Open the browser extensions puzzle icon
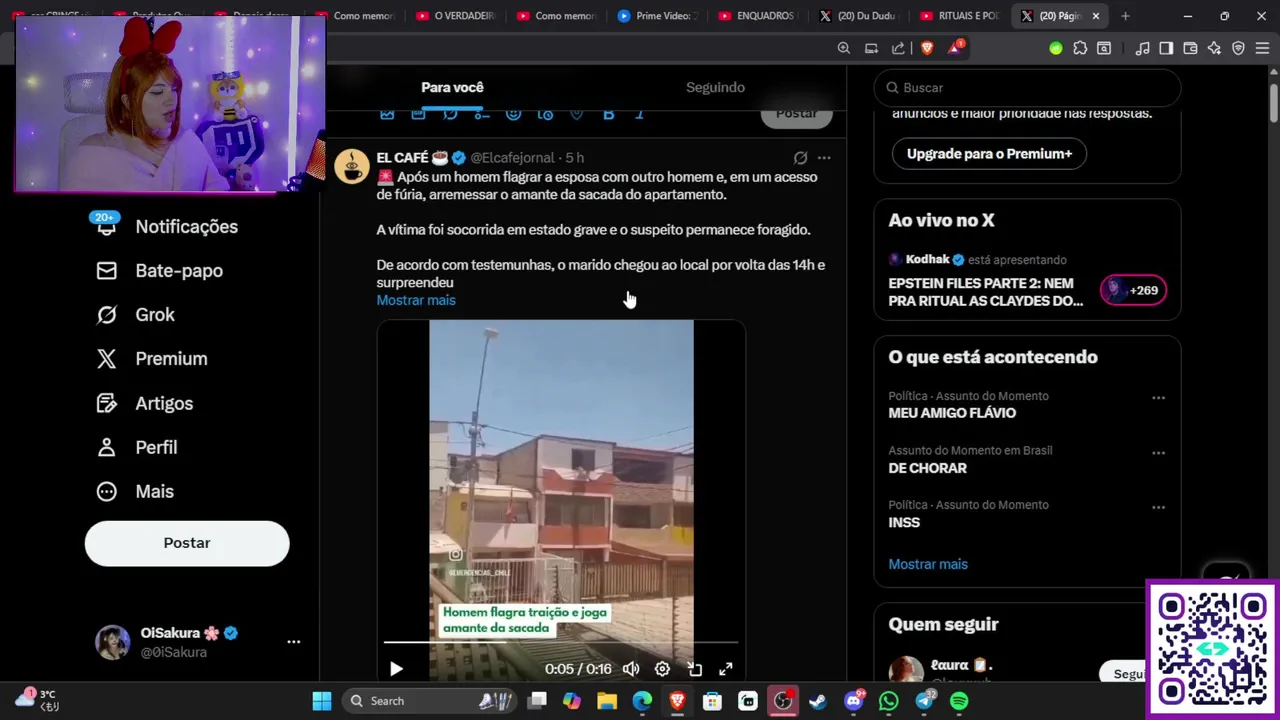 1080,48
